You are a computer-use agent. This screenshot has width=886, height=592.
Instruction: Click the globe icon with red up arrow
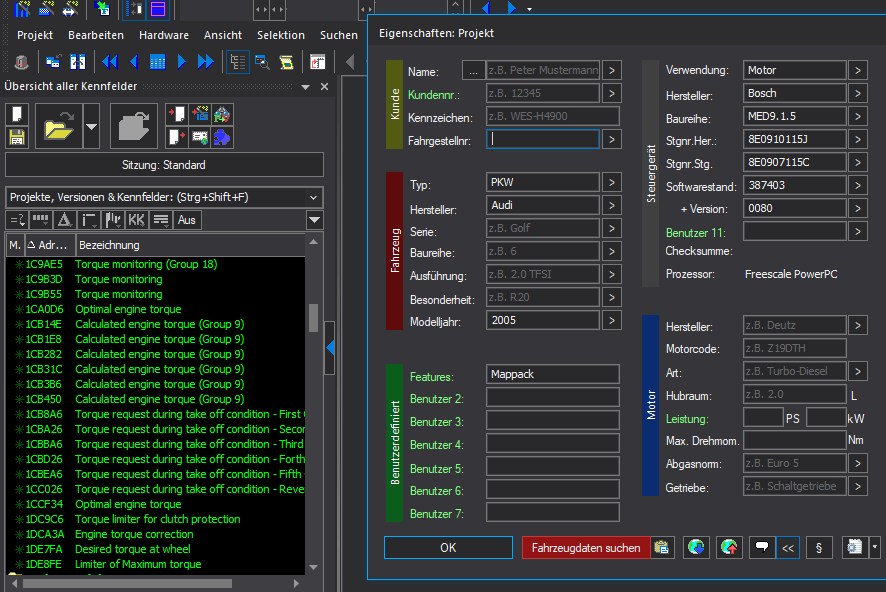[729, 547]
